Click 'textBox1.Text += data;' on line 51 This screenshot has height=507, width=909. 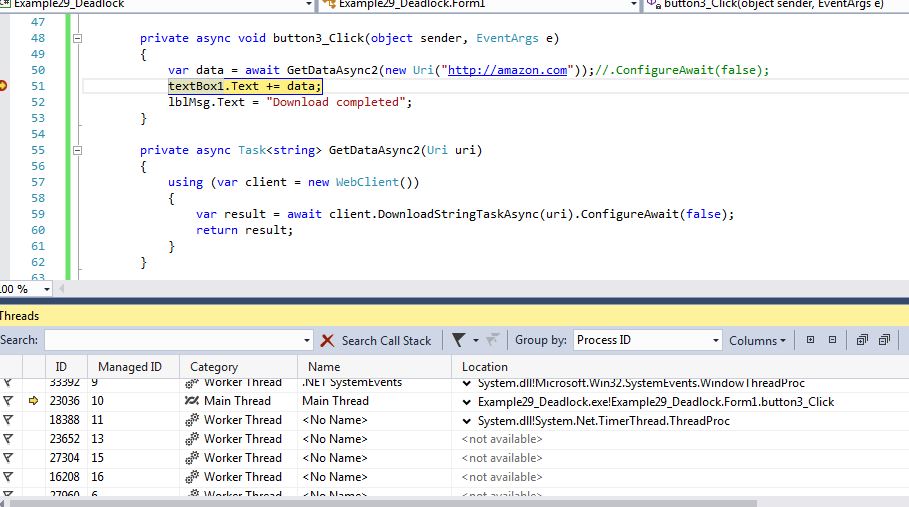(x=245, y=86)
